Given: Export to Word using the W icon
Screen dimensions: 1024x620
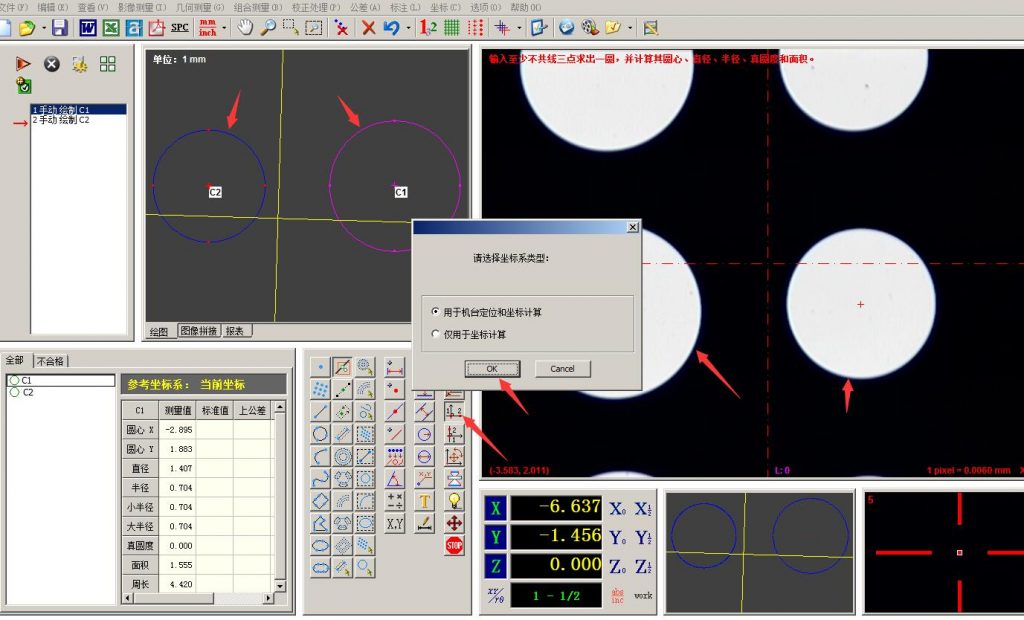Looking at the screenshot, I should tap(88, 28).
